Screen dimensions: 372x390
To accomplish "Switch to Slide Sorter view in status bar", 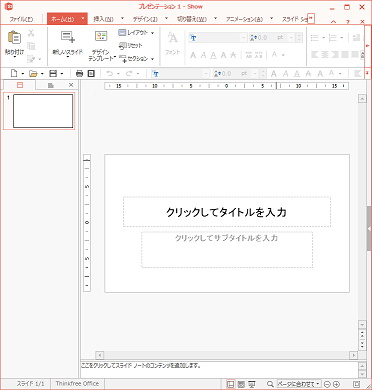I will [241, 384].
